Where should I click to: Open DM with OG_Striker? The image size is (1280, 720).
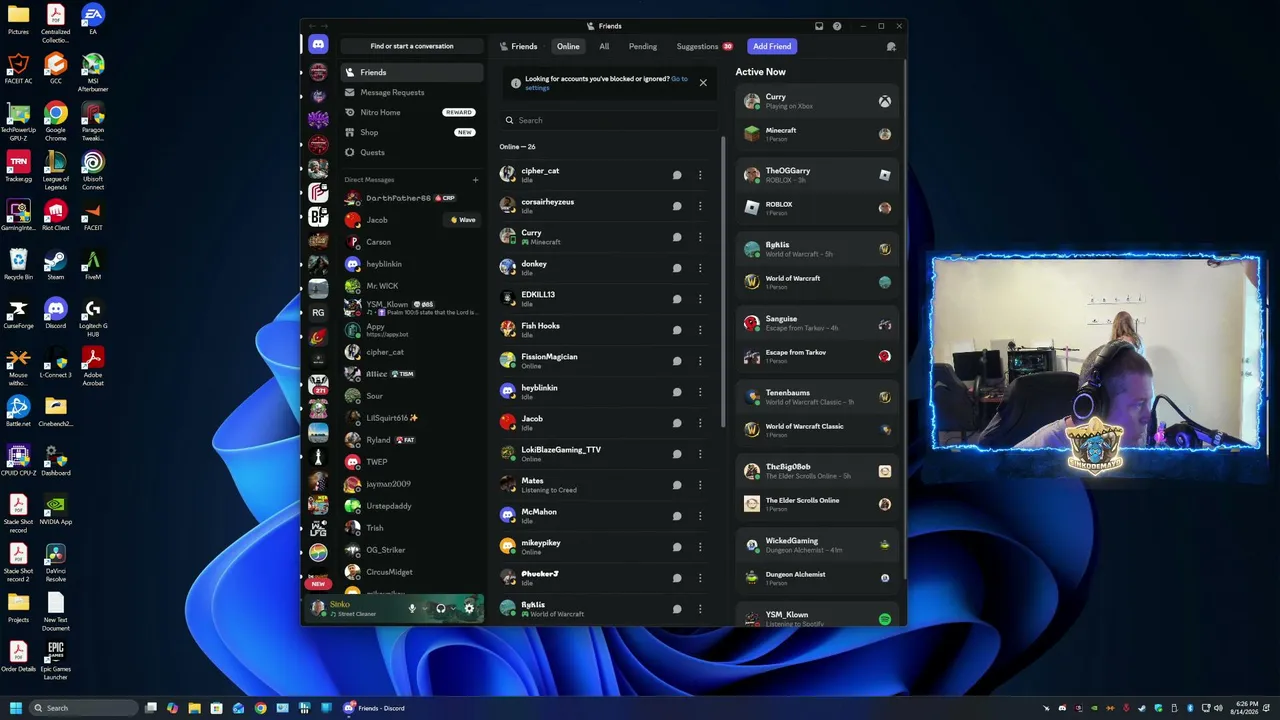412,550
